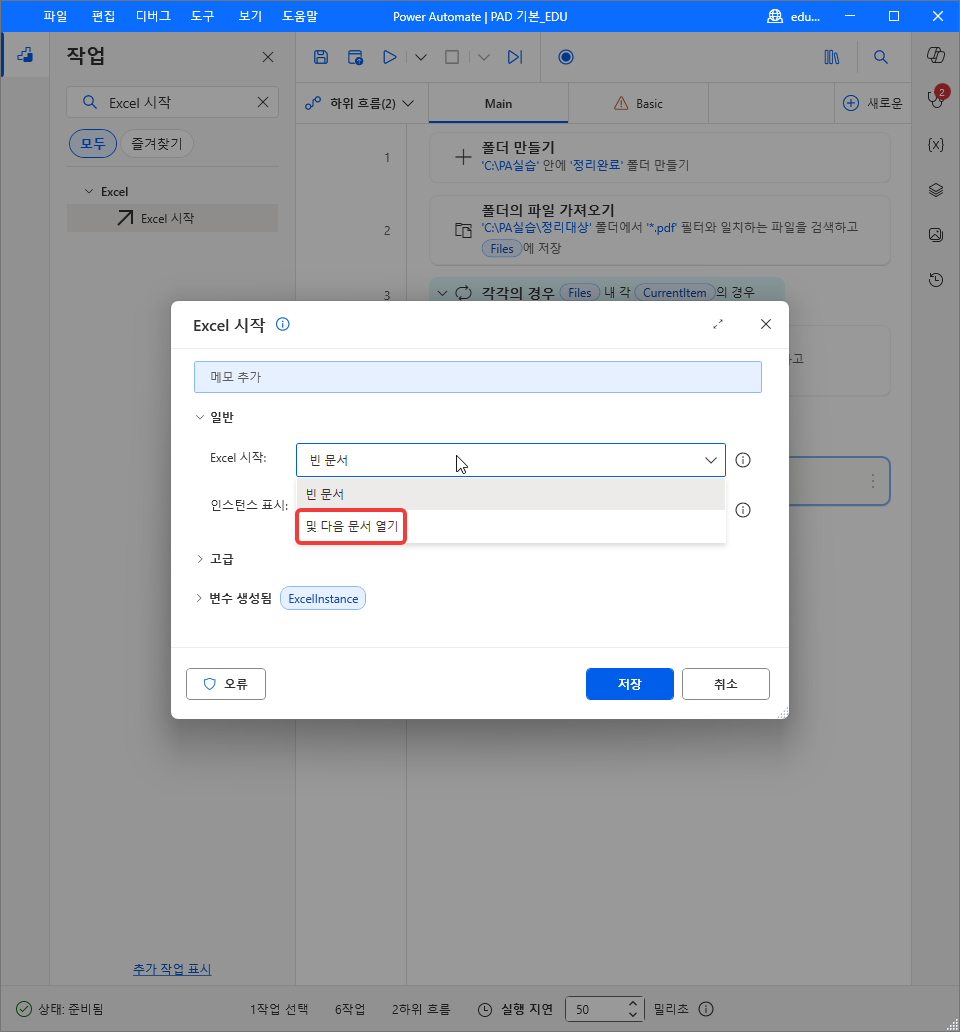This screenshot has width=960, height=1032.
Task: Open the 보기 menu
Action: click(x=250, y=16)
